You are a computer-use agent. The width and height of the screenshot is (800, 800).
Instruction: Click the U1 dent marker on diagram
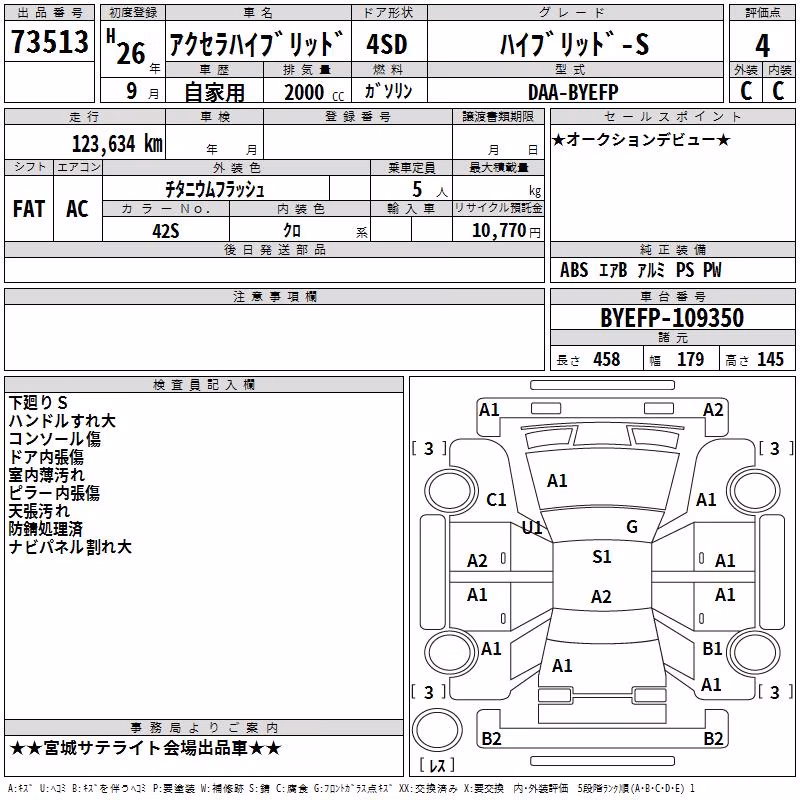[x=532, y=528]
